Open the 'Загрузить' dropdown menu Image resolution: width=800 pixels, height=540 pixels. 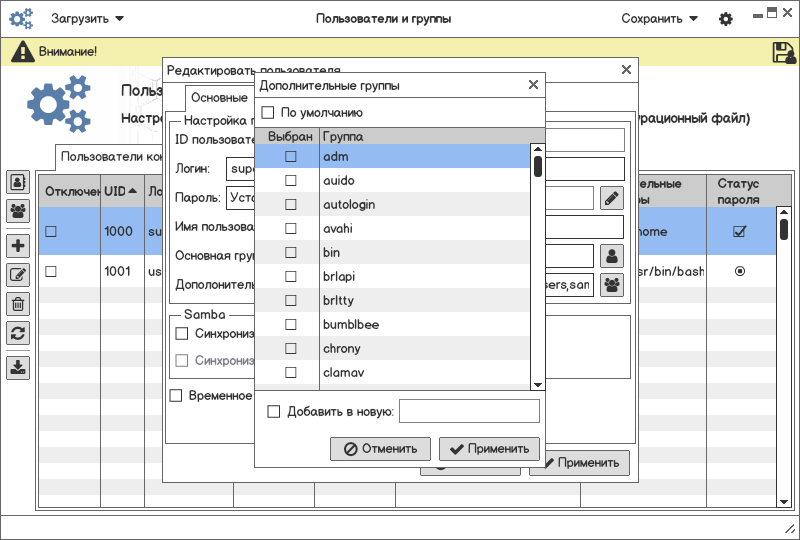coord(88,19)
